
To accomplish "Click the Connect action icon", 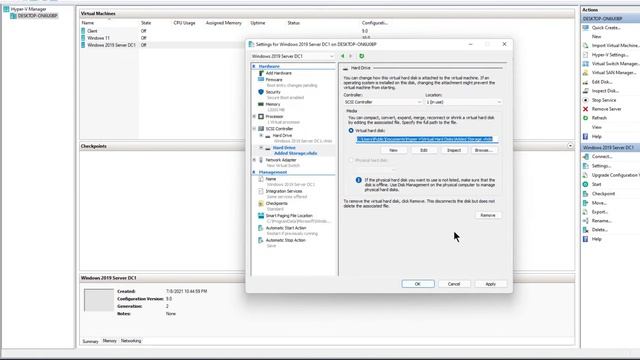I will pyautogui.click(x=586, y=156).
